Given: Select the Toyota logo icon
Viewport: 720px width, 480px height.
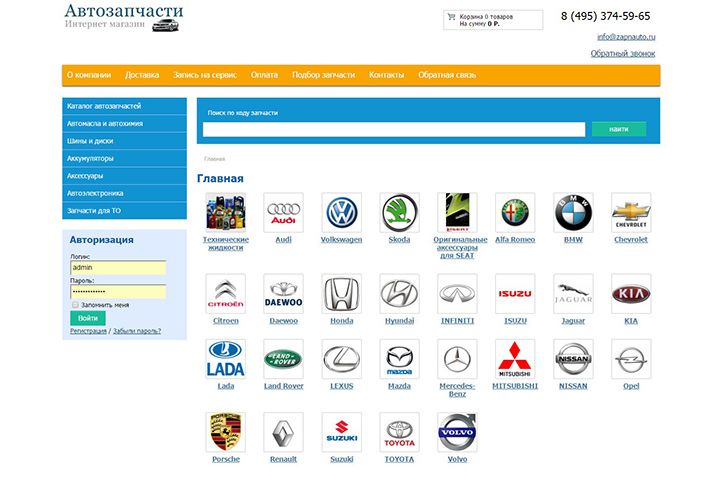Looking at the screenshot, I should [399, 432].
